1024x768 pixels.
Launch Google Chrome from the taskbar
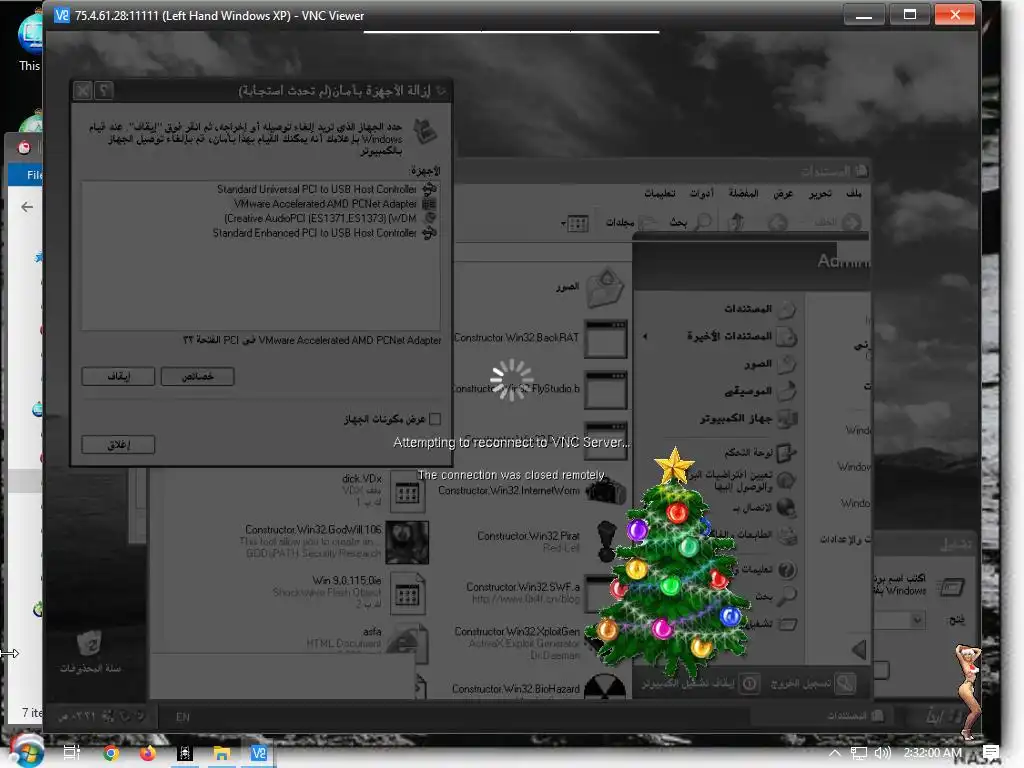111,753
